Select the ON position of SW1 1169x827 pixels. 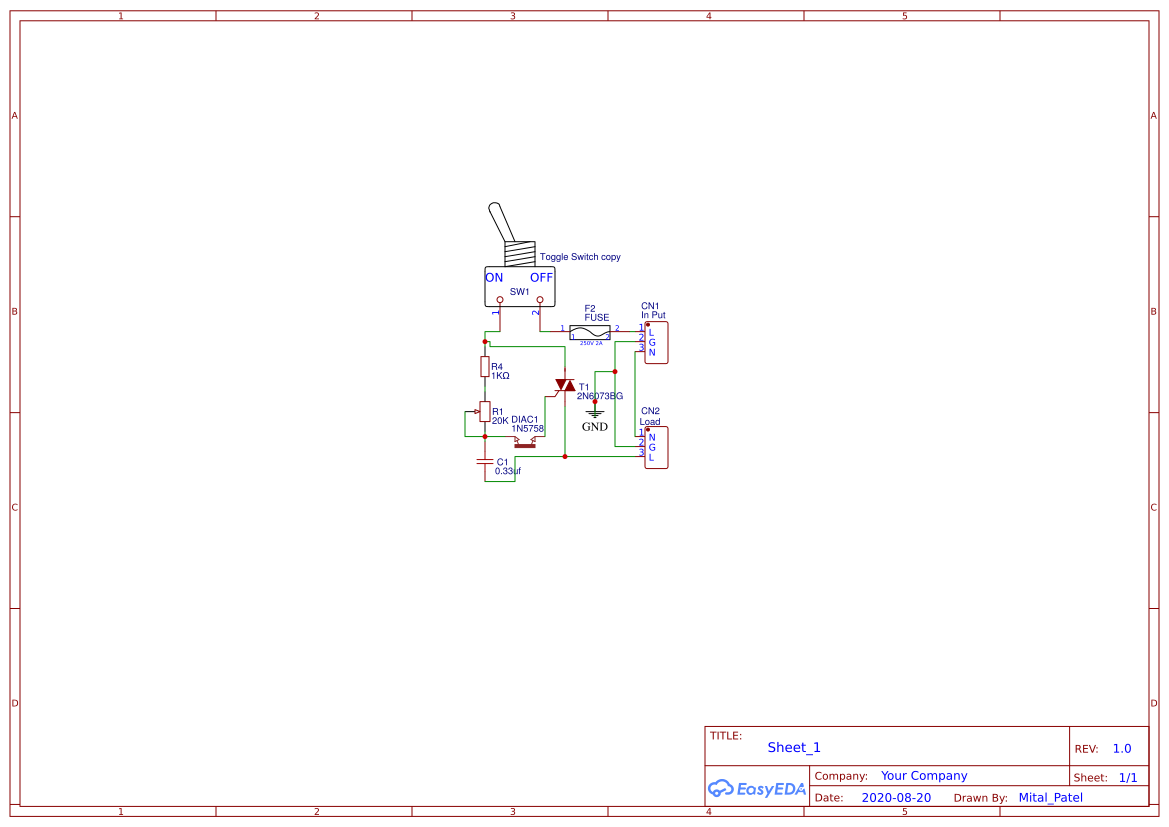[492, 278]
